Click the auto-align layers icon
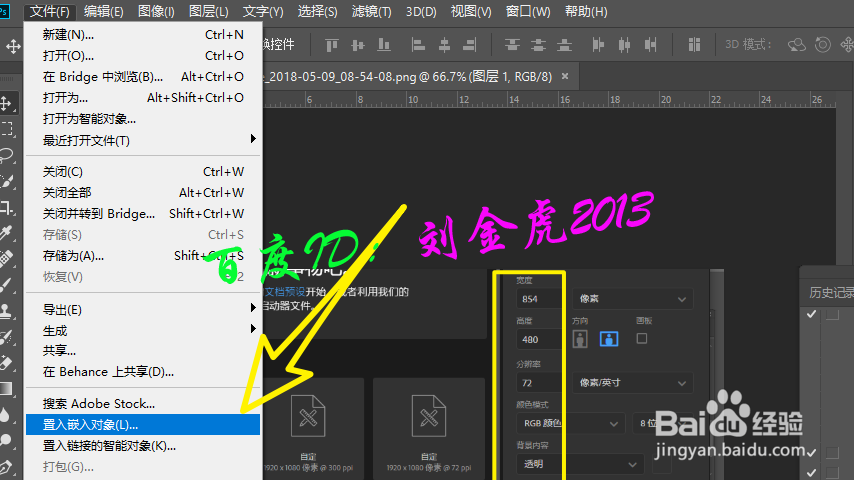Screen dimensions: 854x480 click(x=694, y=45)
